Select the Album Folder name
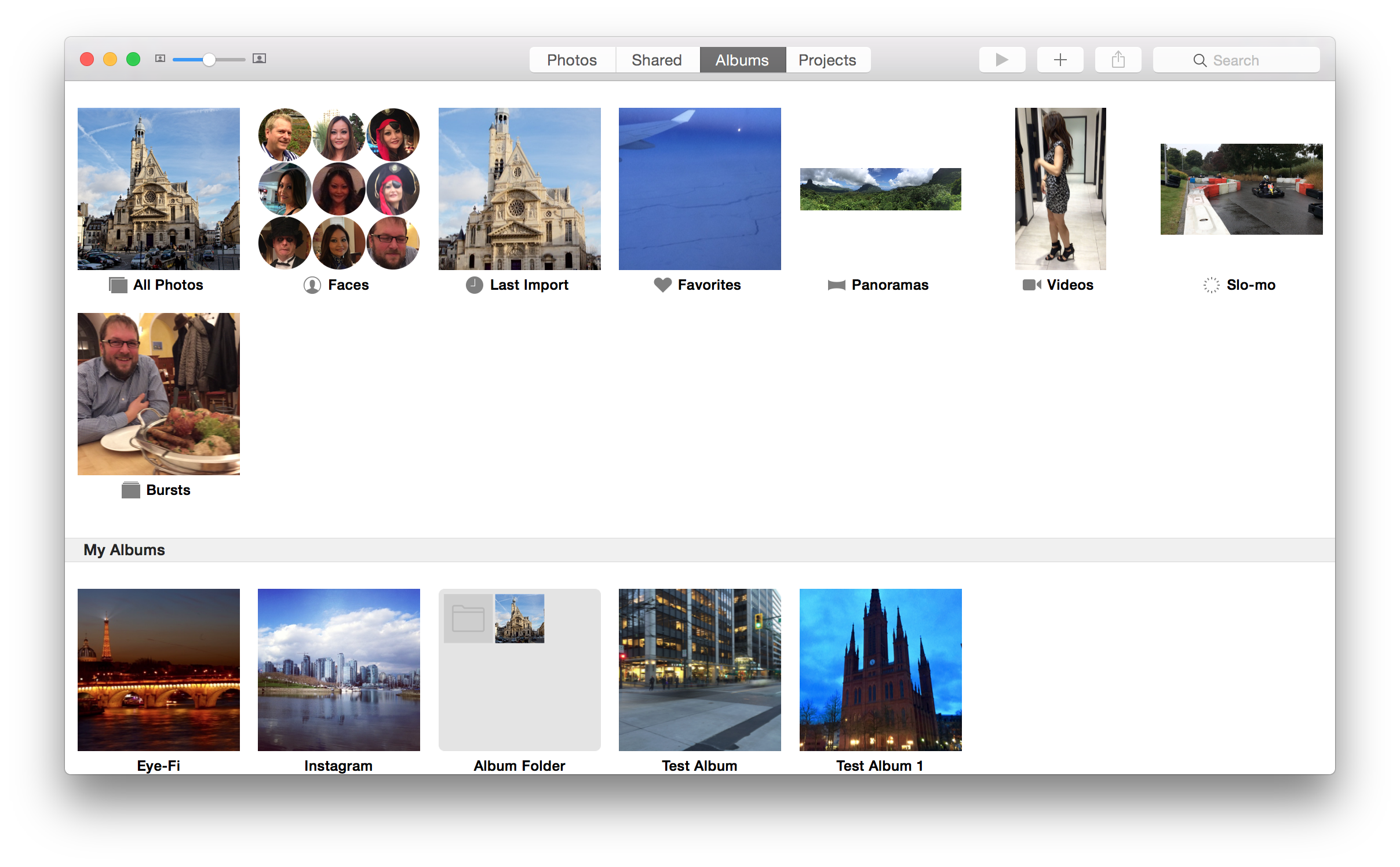The width and height of the screenshot is (1400, 867). 519,766
